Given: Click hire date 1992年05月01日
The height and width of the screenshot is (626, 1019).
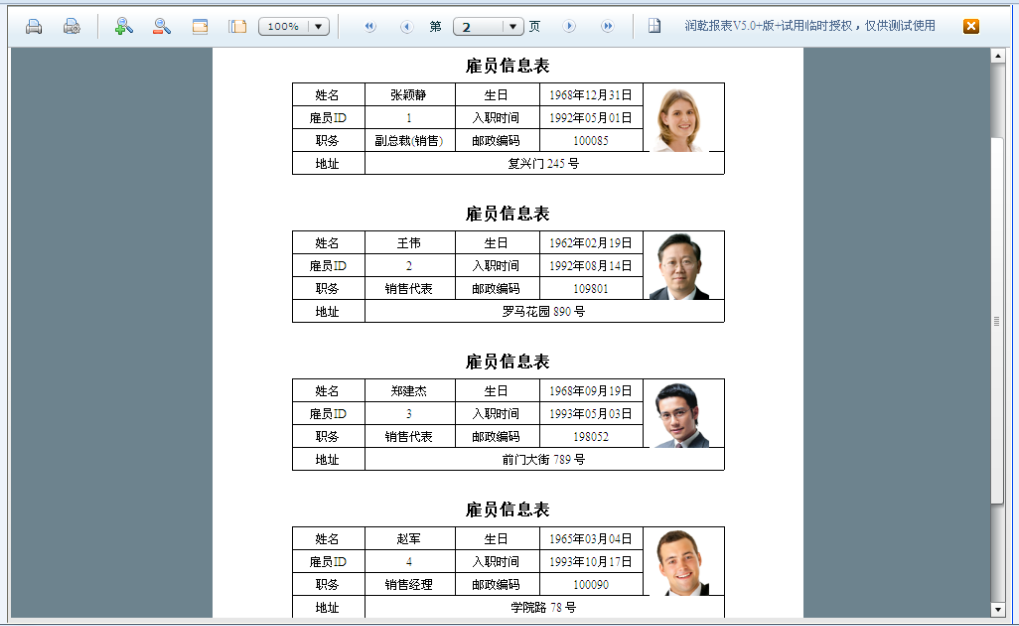Looking at the screenshot, I should 591,118.
